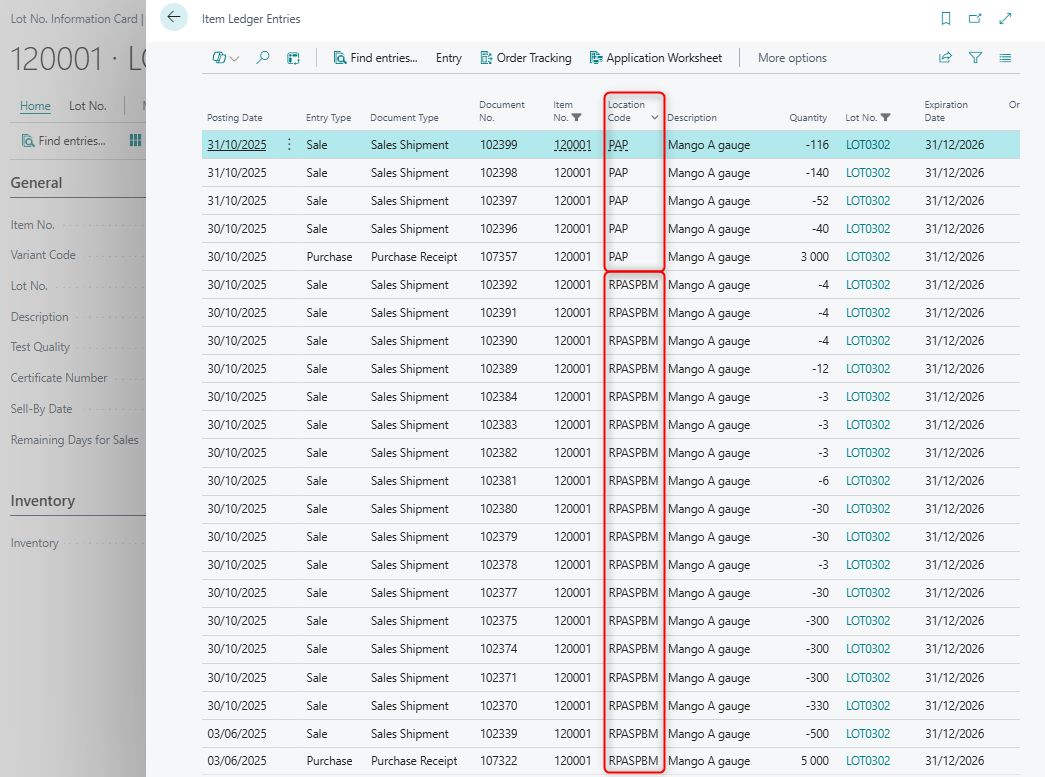Open the Item No. column filter
Viewport: 1045px width, 777px height.
tap(576, 117)
